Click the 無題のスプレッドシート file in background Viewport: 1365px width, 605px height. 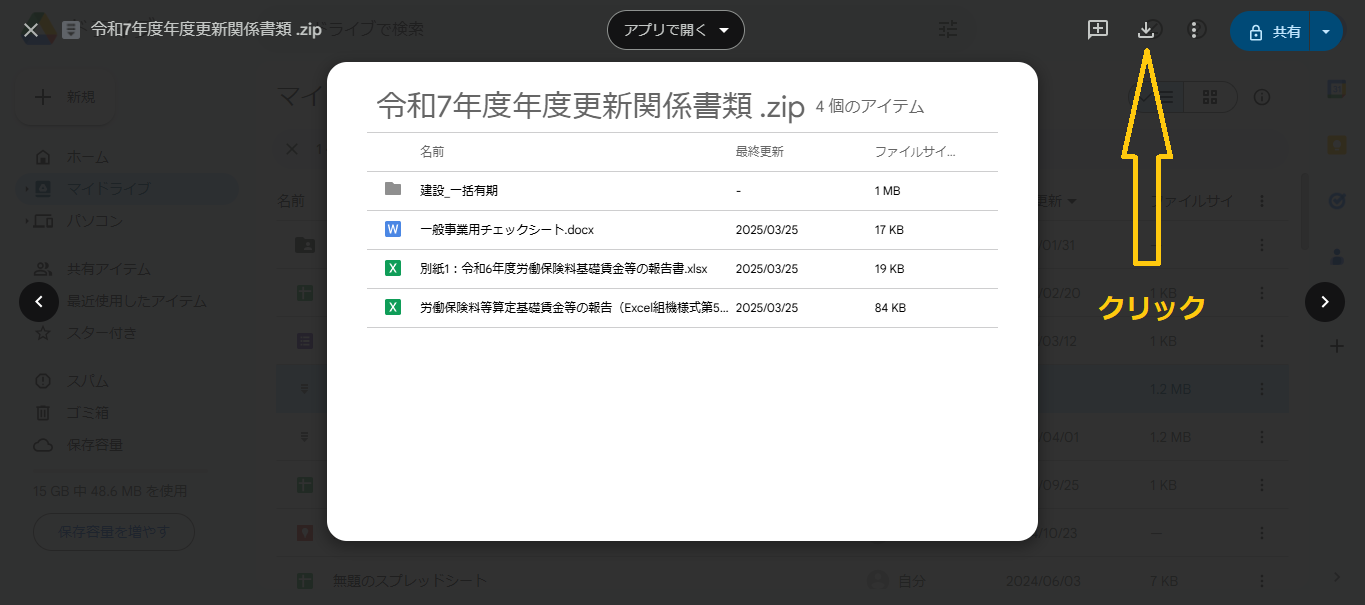click(410, 581)
